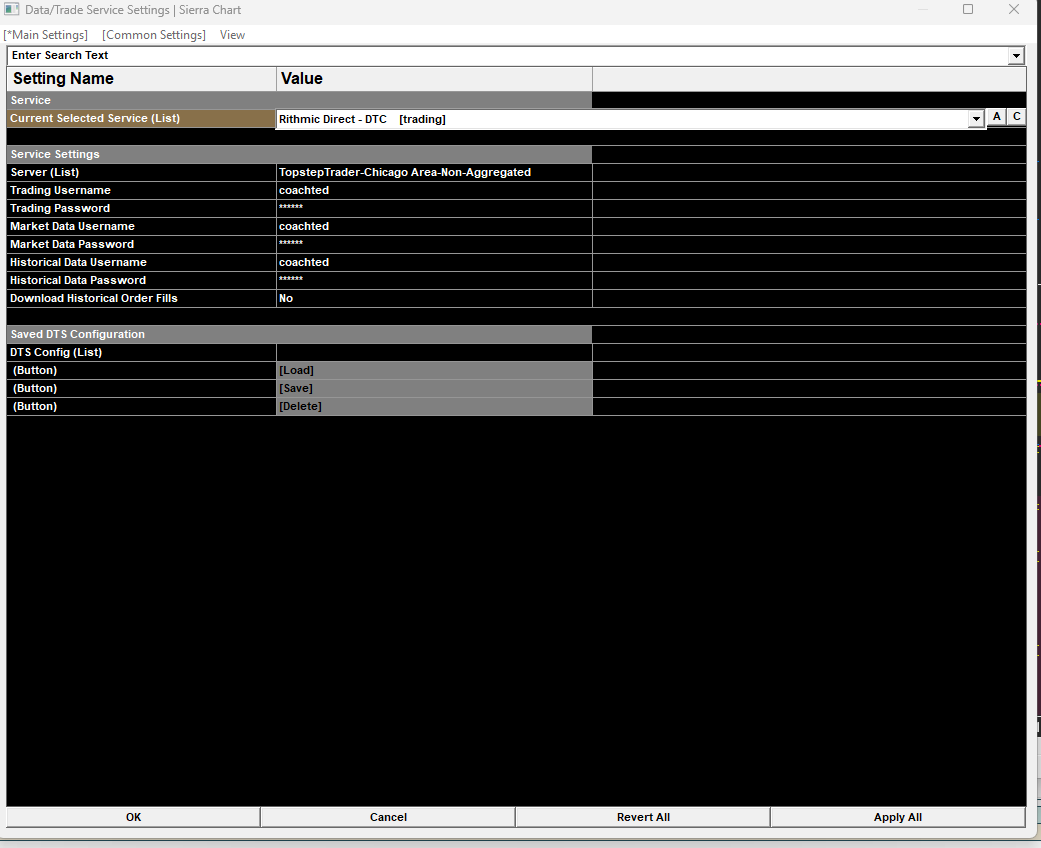
Task: Click Trading Password value field
Action: tap(434, 208)
